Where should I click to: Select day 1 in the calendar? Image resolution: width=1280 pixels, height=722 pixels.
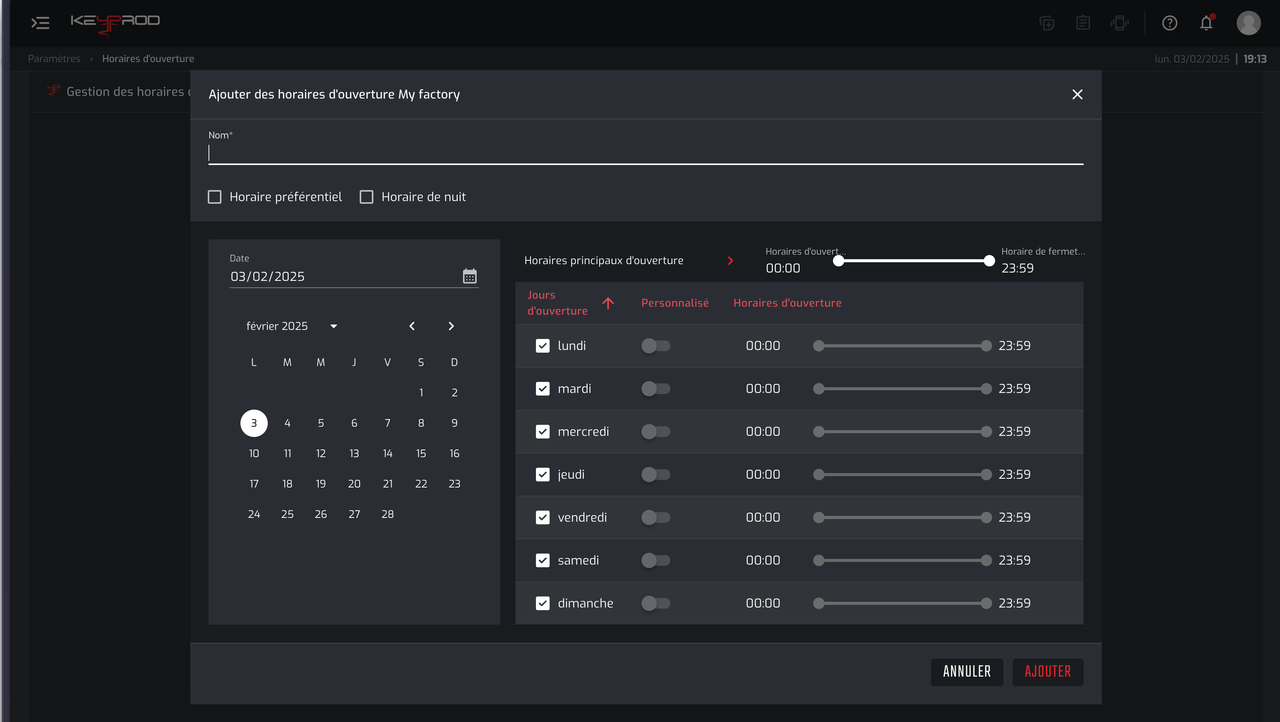point(421,393)
